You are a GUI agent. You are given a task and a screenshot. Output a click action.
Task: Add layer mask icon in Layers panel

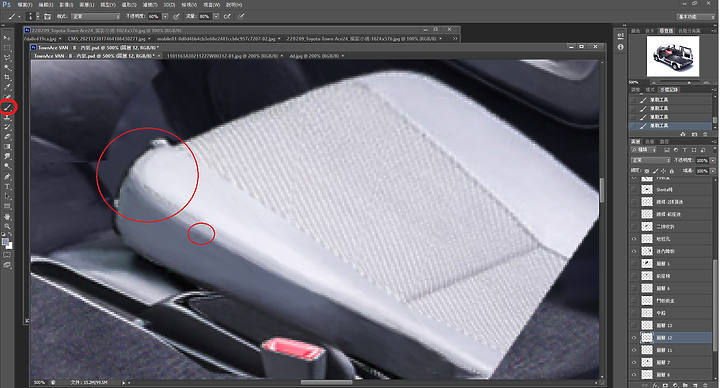point(665,385)
